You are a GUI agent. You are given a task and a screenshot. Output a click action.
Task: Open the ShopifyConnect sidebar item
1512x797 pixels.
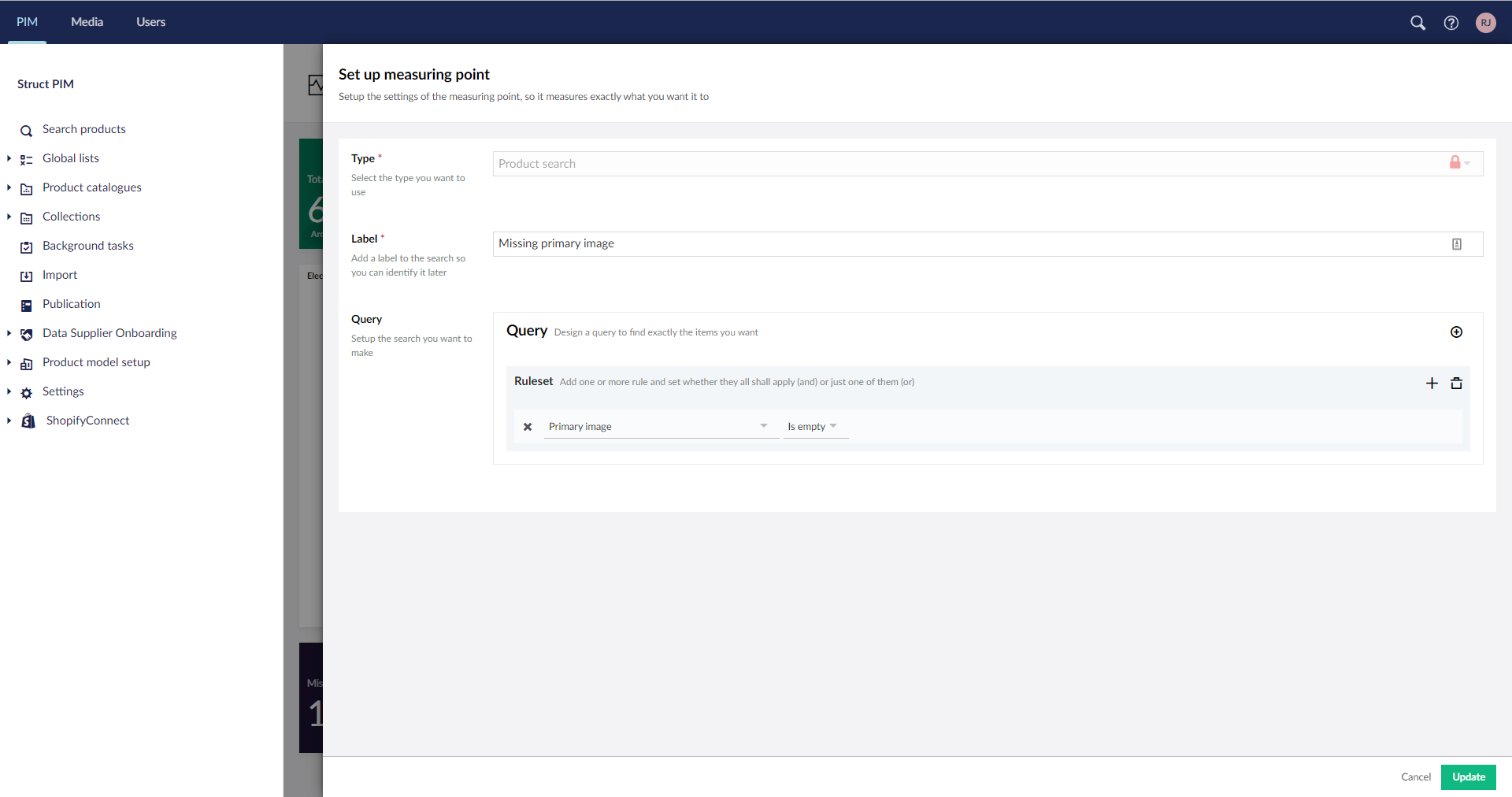pos(87,421)
